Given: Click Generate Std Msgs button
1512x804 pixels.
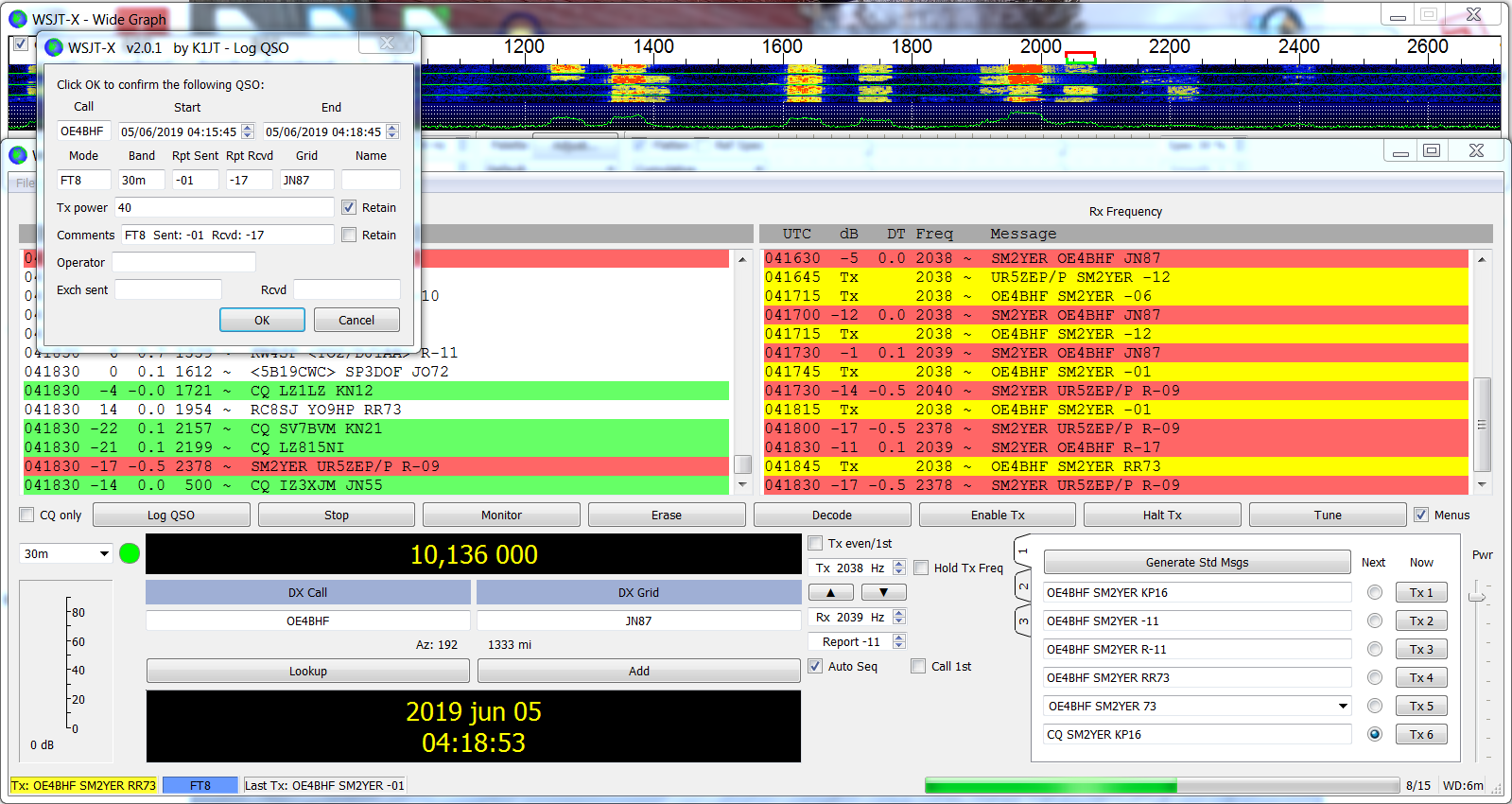Looking at the screenshot, I should (1197, 562).
